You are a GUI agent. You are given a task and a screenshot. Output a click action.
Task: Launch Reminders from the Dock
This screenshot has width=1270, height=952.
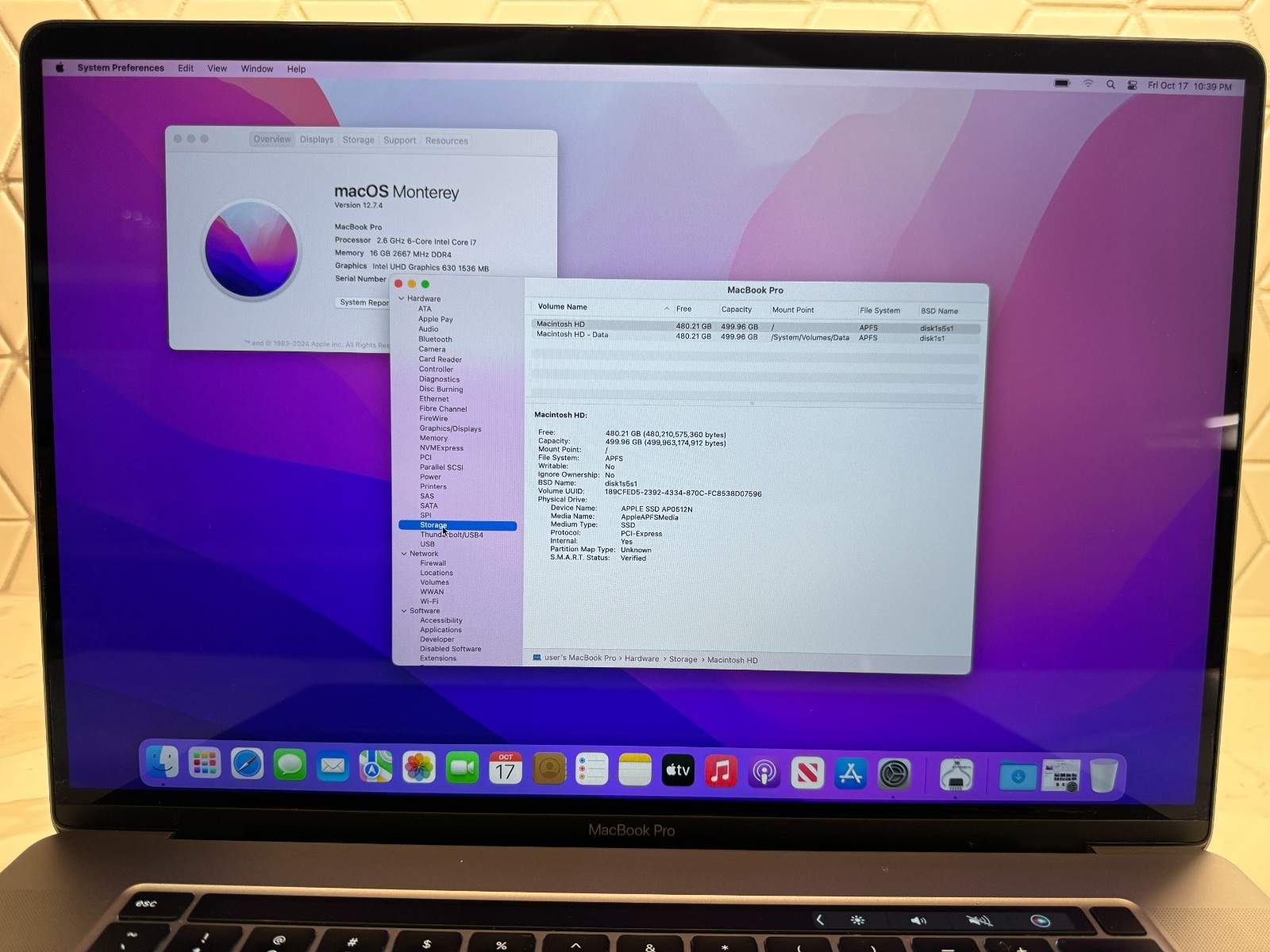(x=591, y=770)
